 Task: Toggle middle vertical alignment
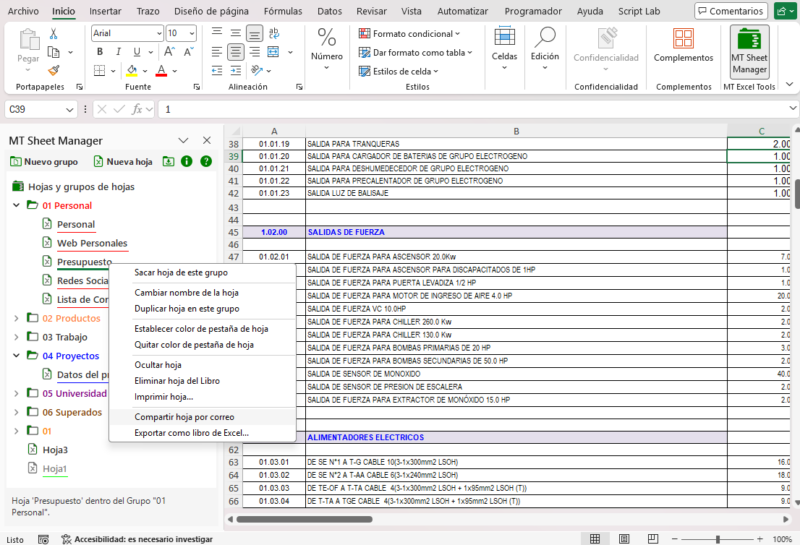click(235, 33)
